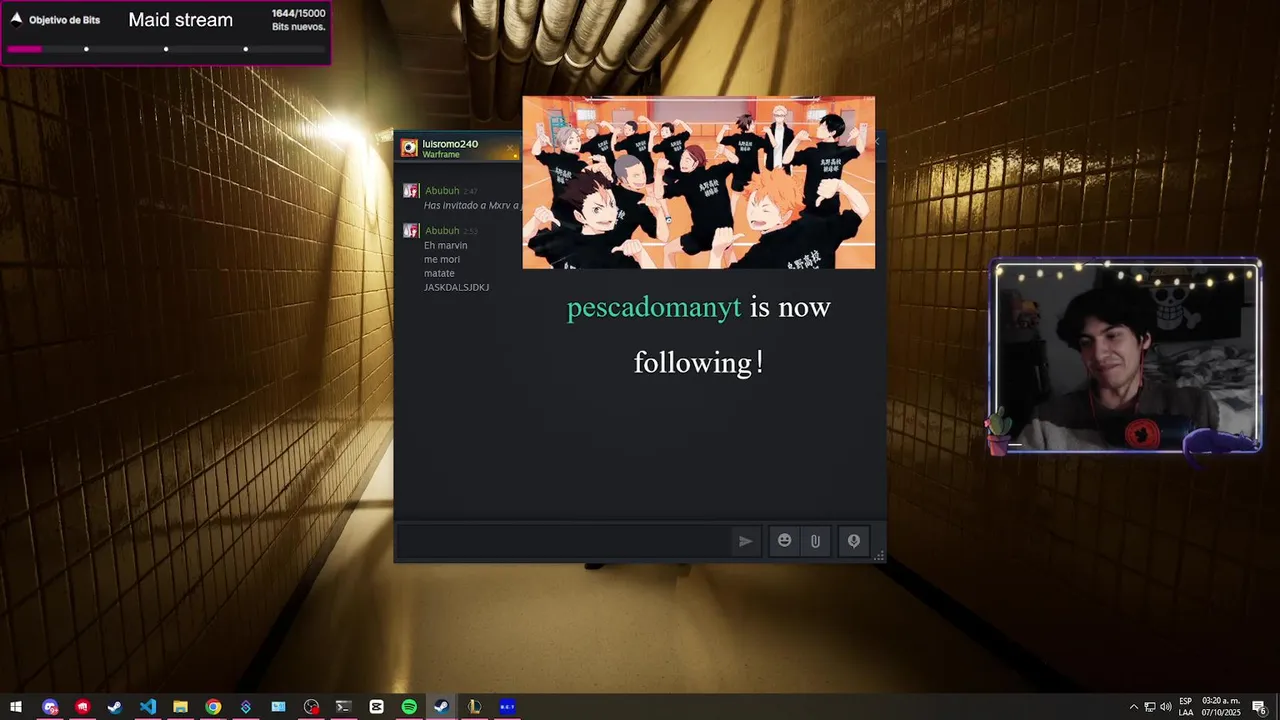Open Google Chrome from the taskbar
The image size is (1280, 720).
tap(213, 707)
